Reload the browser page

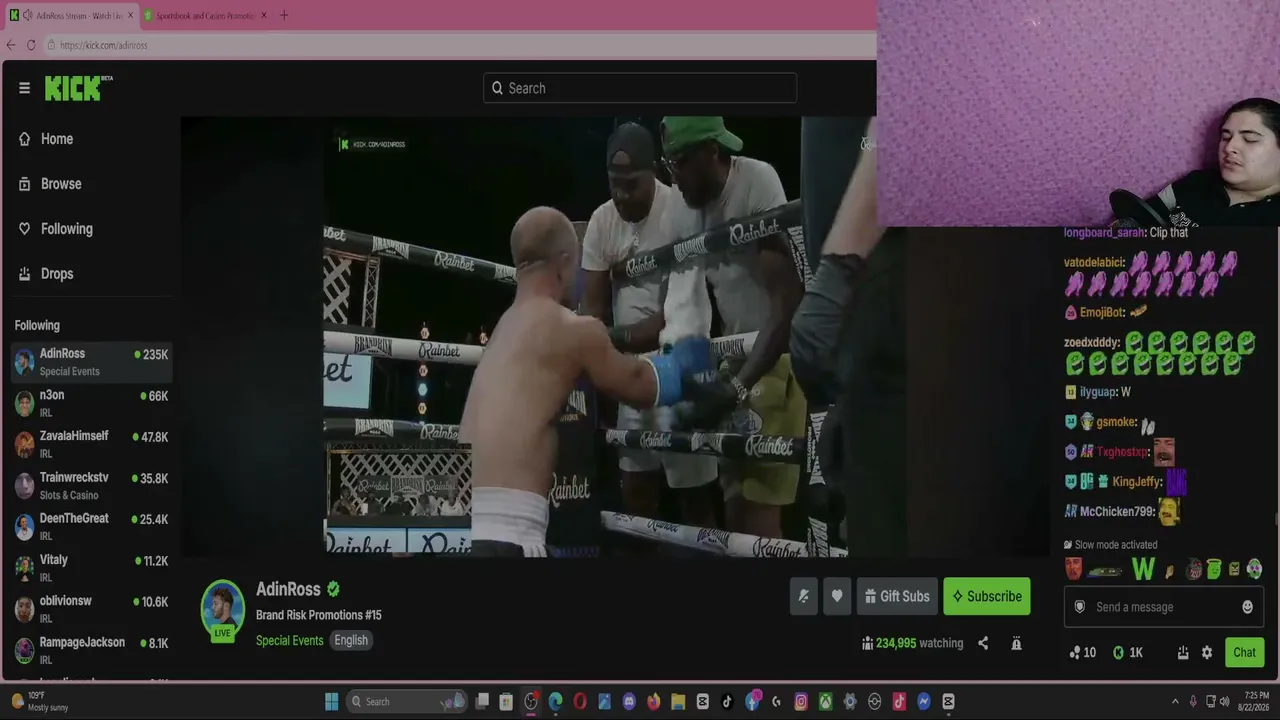[x=31, y=45]
